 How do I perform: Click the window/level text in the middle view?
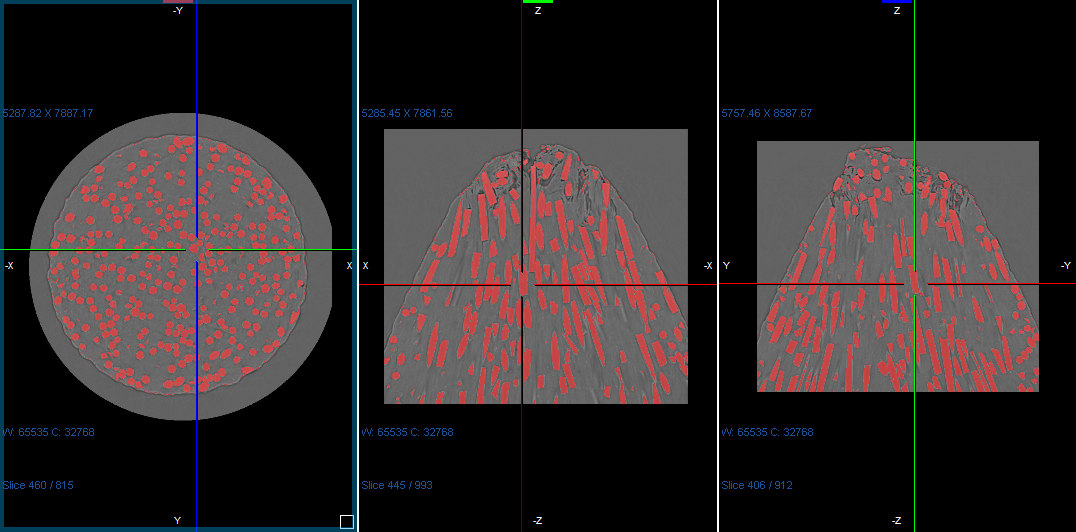click(407, 433)
